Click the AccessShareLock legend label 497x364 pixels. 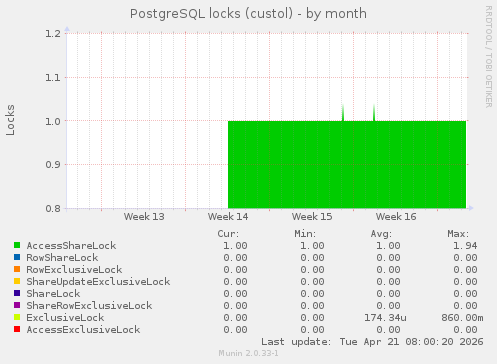pos(71,246)
